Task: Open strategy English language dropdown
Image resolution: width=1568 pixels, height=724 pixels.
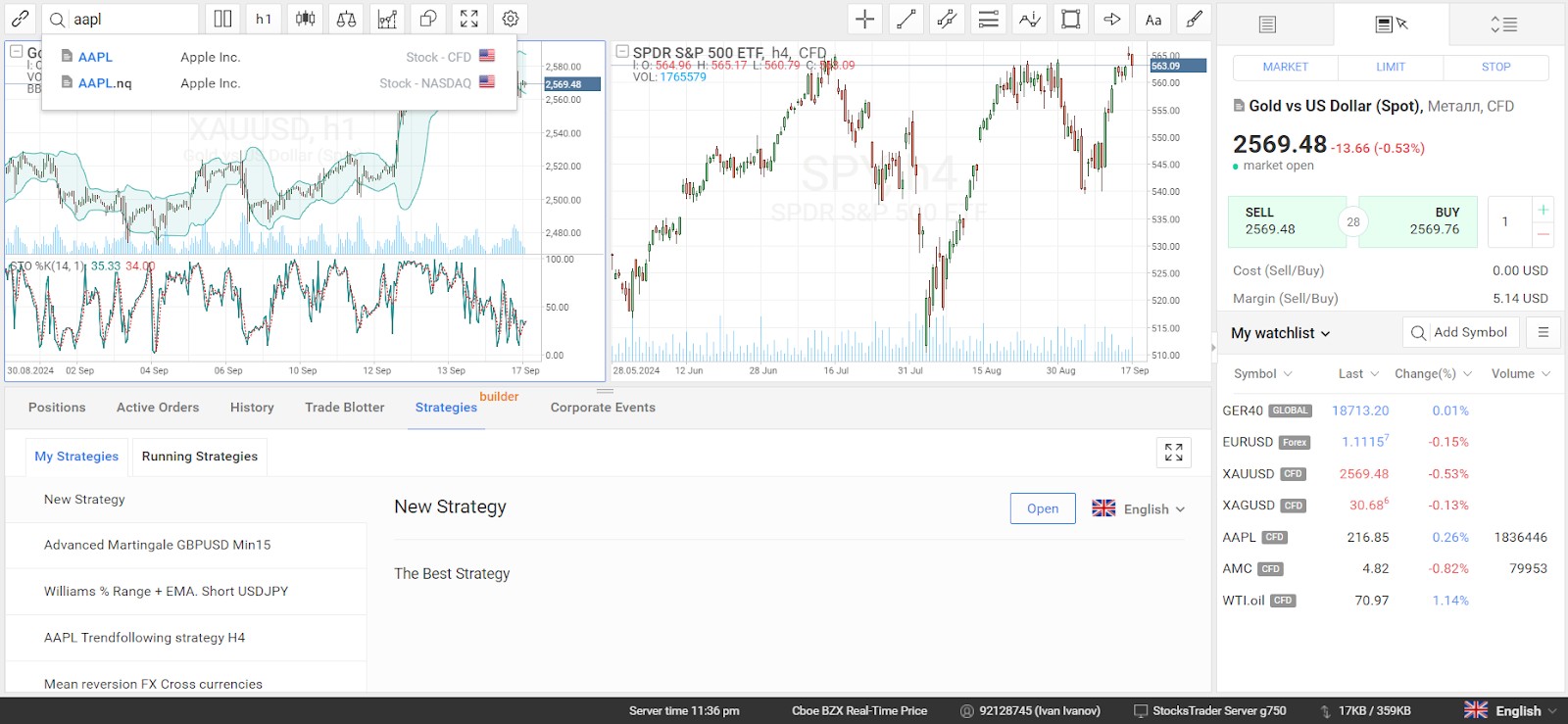Action: click(x=1139, y=508)
